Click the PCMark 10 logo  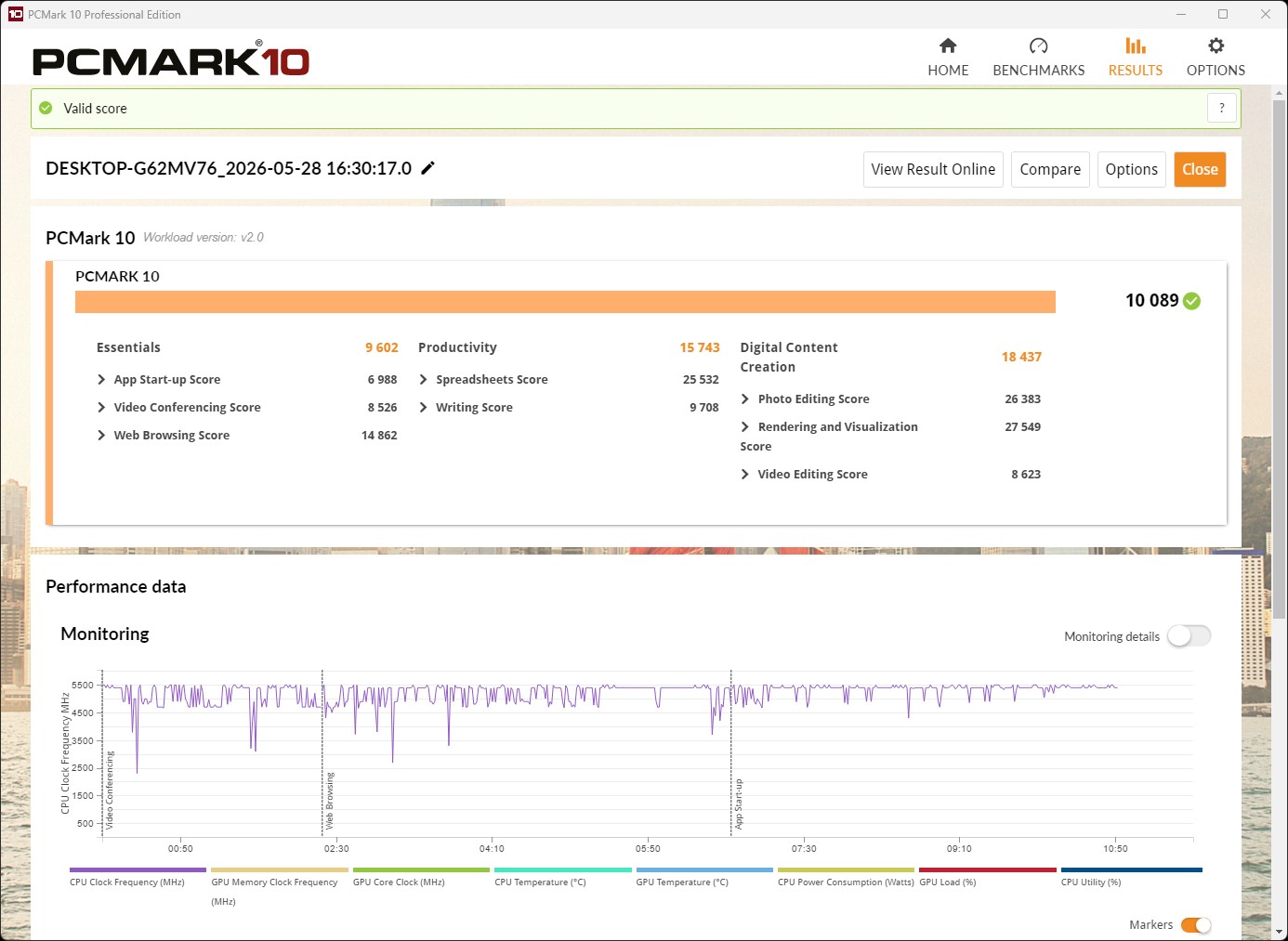tap(171, 60)
